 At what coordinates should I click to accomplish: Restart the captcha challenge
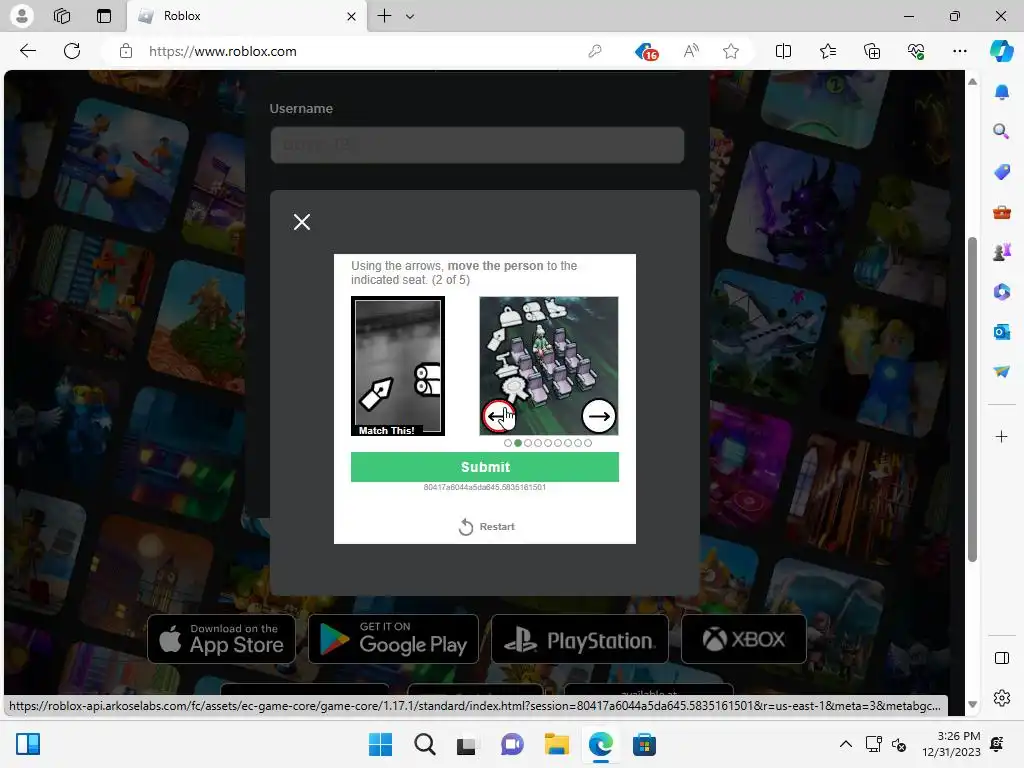click(x=487, y=526)
